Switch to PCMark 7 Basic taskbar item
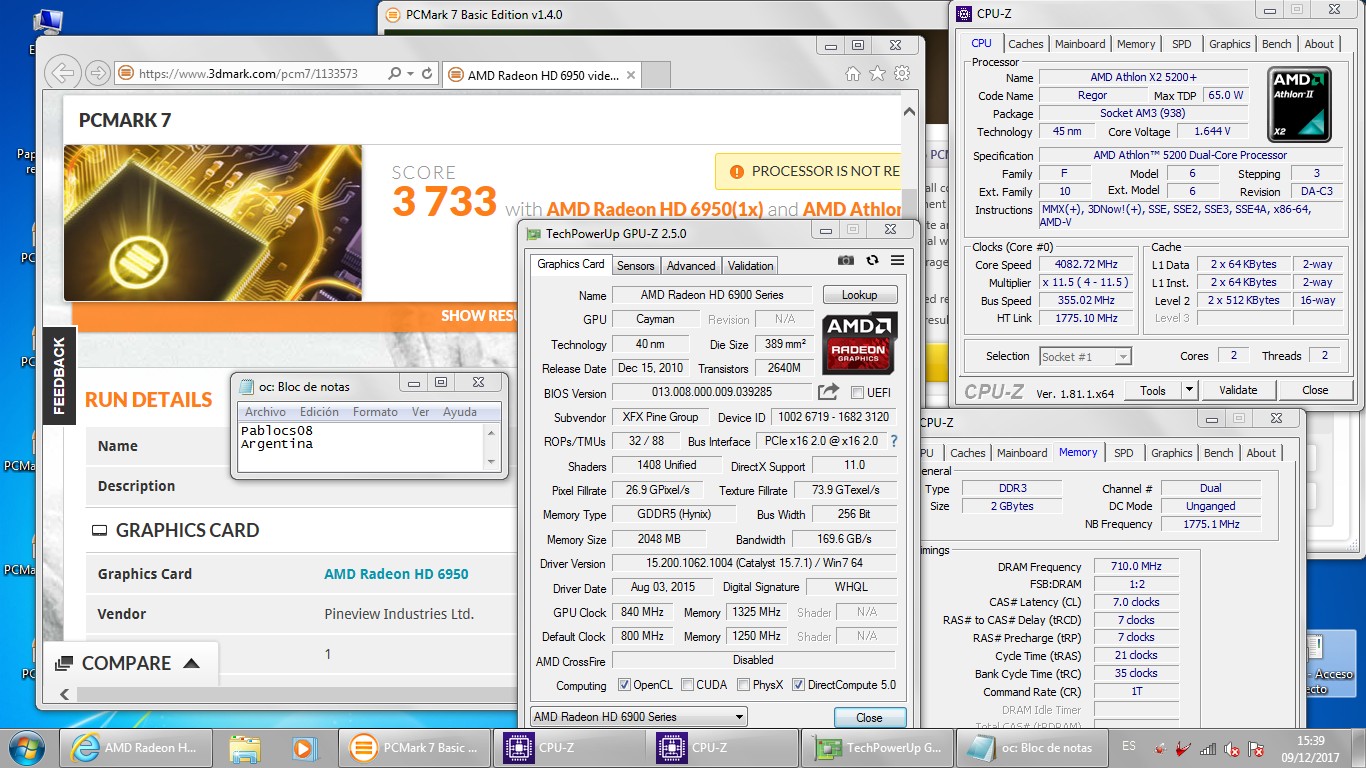Image resolution: width=1366 pixels, height=768 pixels. [x=414, y=747]
